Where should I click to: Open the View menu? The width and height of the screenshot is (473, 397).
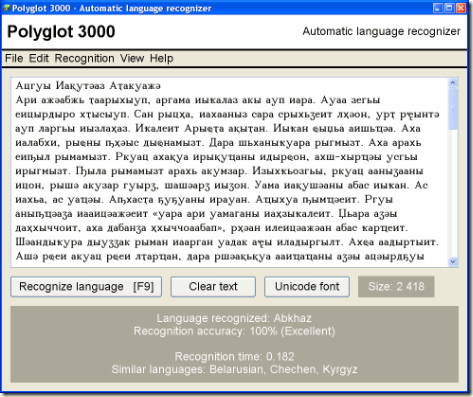(132, 58)
